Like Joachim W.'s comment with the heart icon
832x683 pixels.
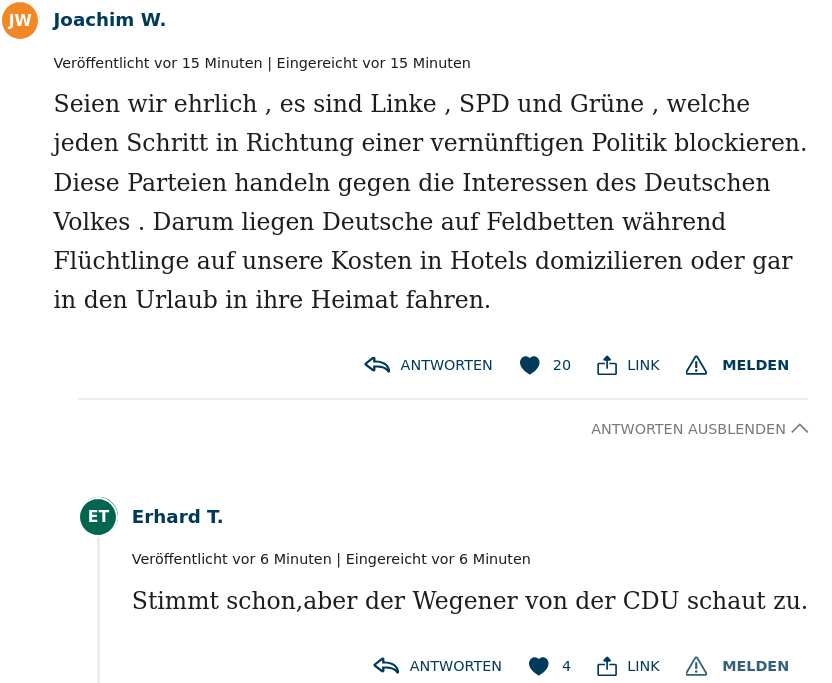[530, 366]
